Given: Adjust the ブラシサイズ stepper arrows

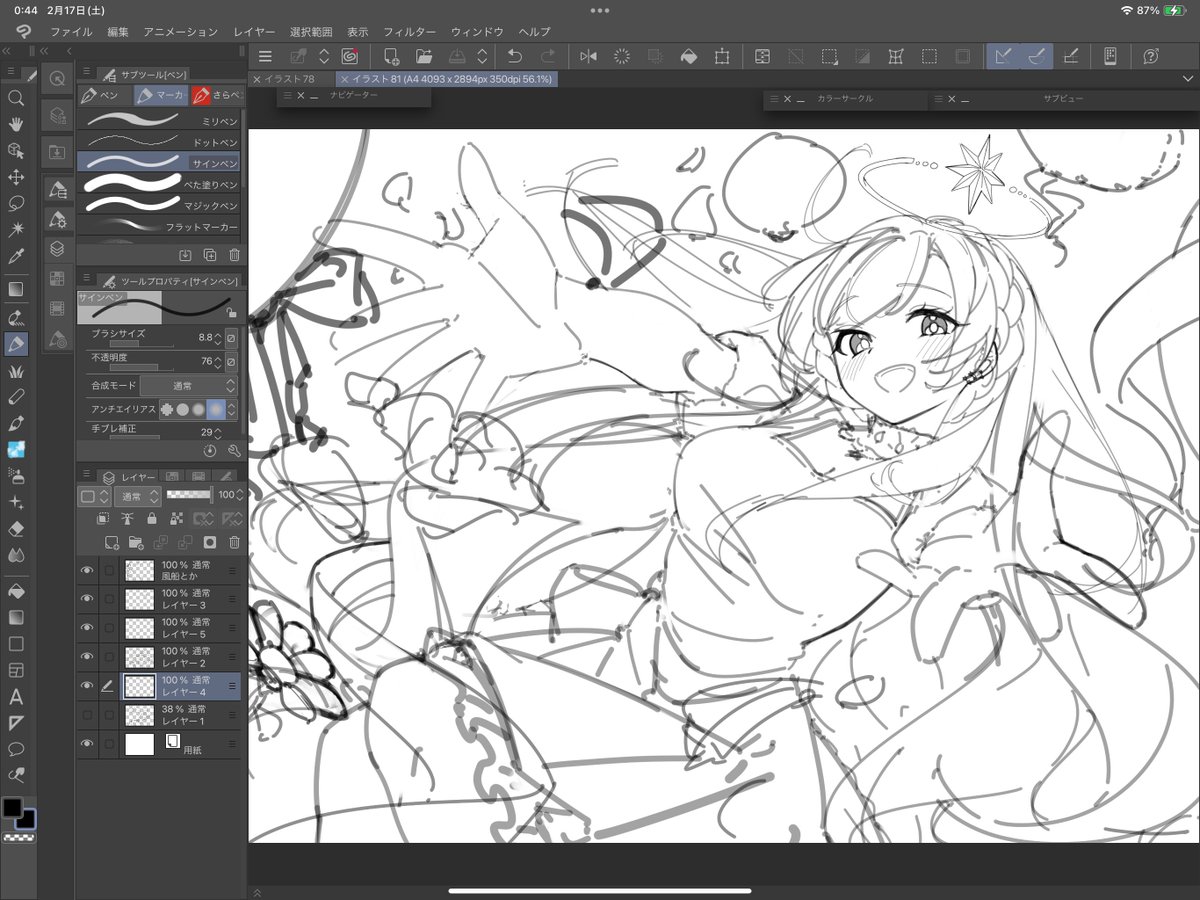Looking at the screenshot, I should pyautogui.click(x=220, y=337).
